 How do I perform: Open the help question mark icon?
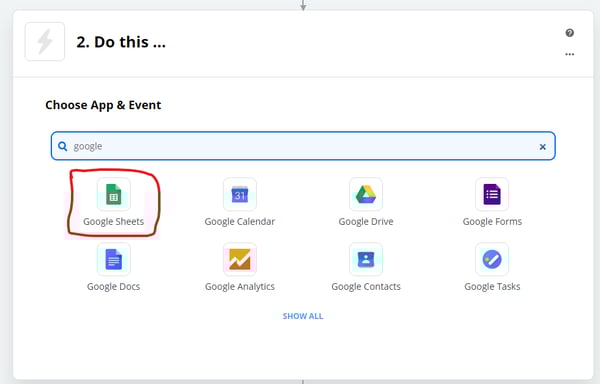tap(569, 33)
